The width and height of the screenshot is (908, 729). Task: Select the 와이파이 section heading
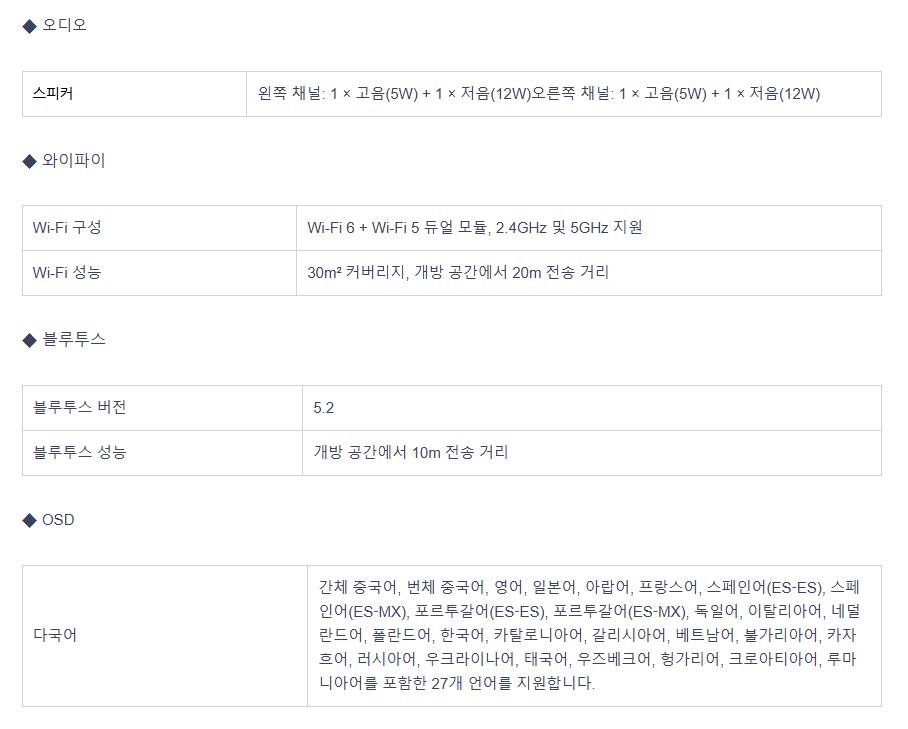74,160
